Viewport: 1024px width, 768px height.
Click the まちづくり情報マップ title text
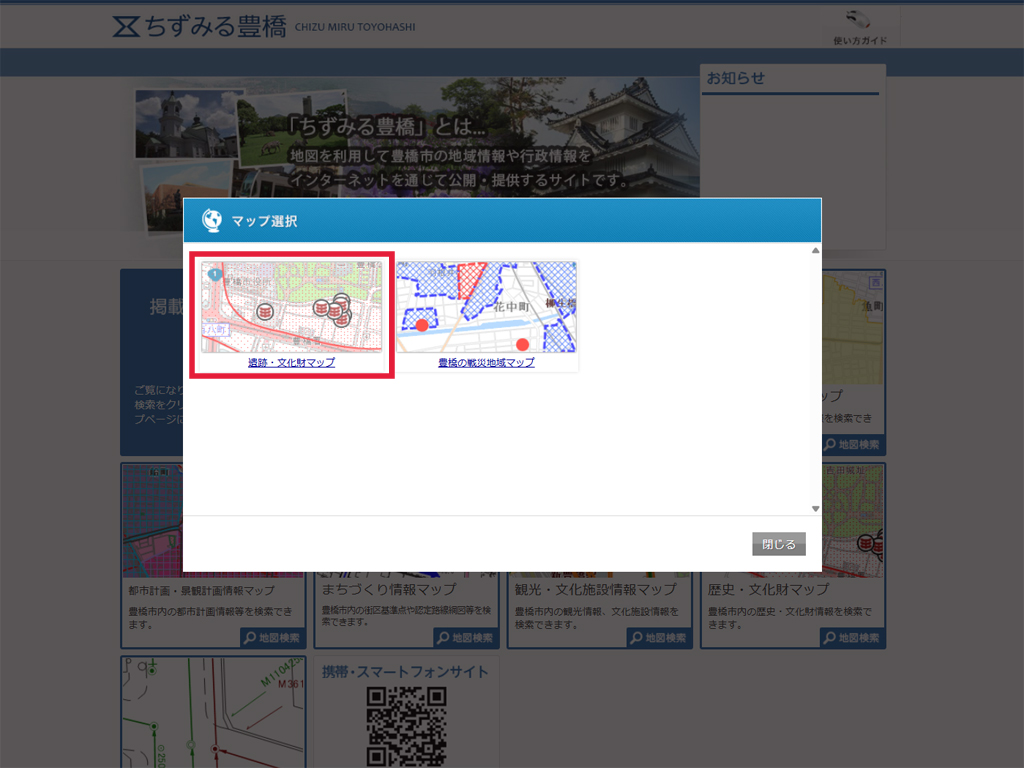389,590
